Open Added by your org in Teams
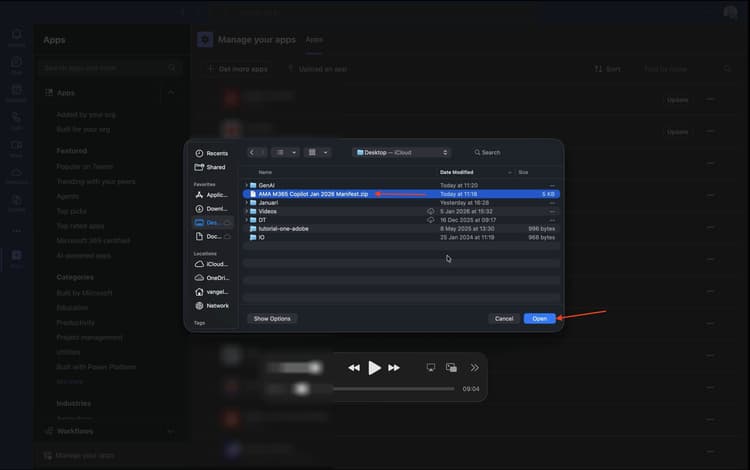The height and width of the screenshot is (470, 750). point(86,115)
